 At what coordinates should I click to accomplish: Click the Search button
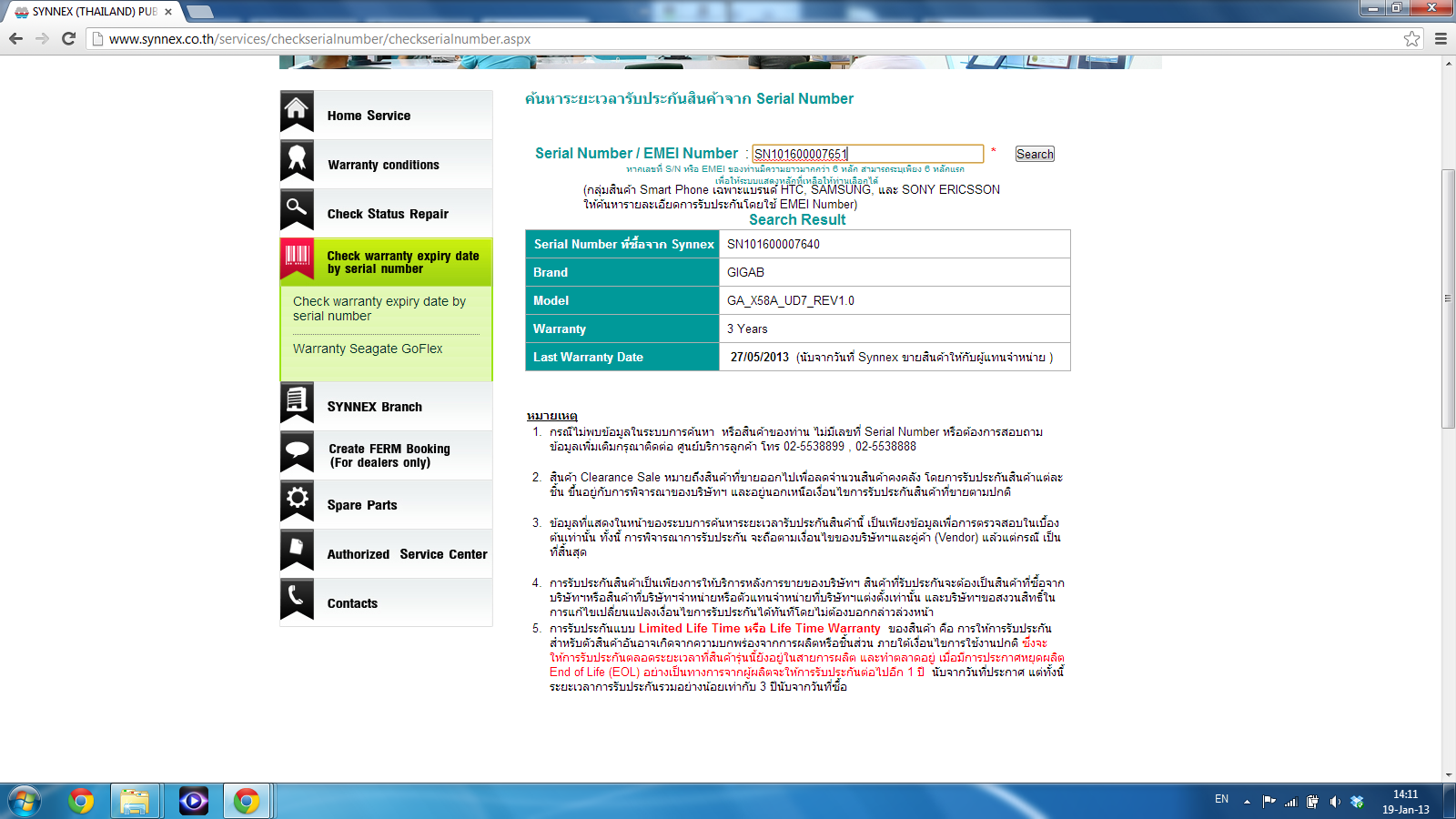tap(1035, 154)
